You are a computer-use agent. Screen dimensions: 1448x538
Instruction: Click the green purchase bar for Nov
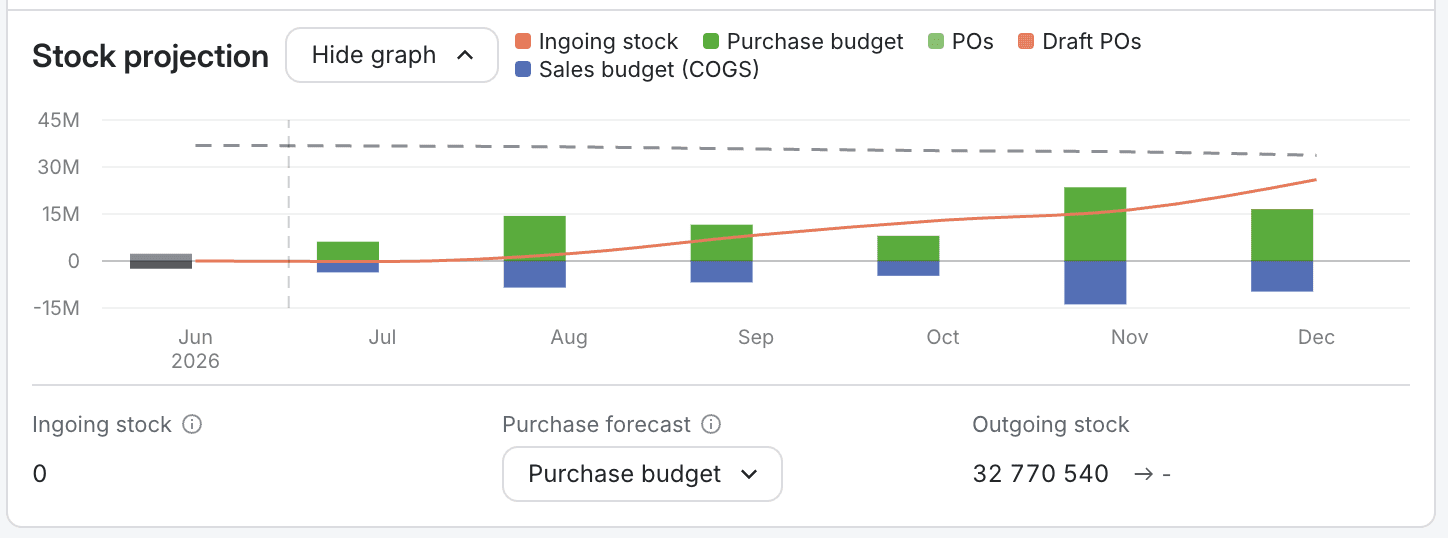point(1095,224)
